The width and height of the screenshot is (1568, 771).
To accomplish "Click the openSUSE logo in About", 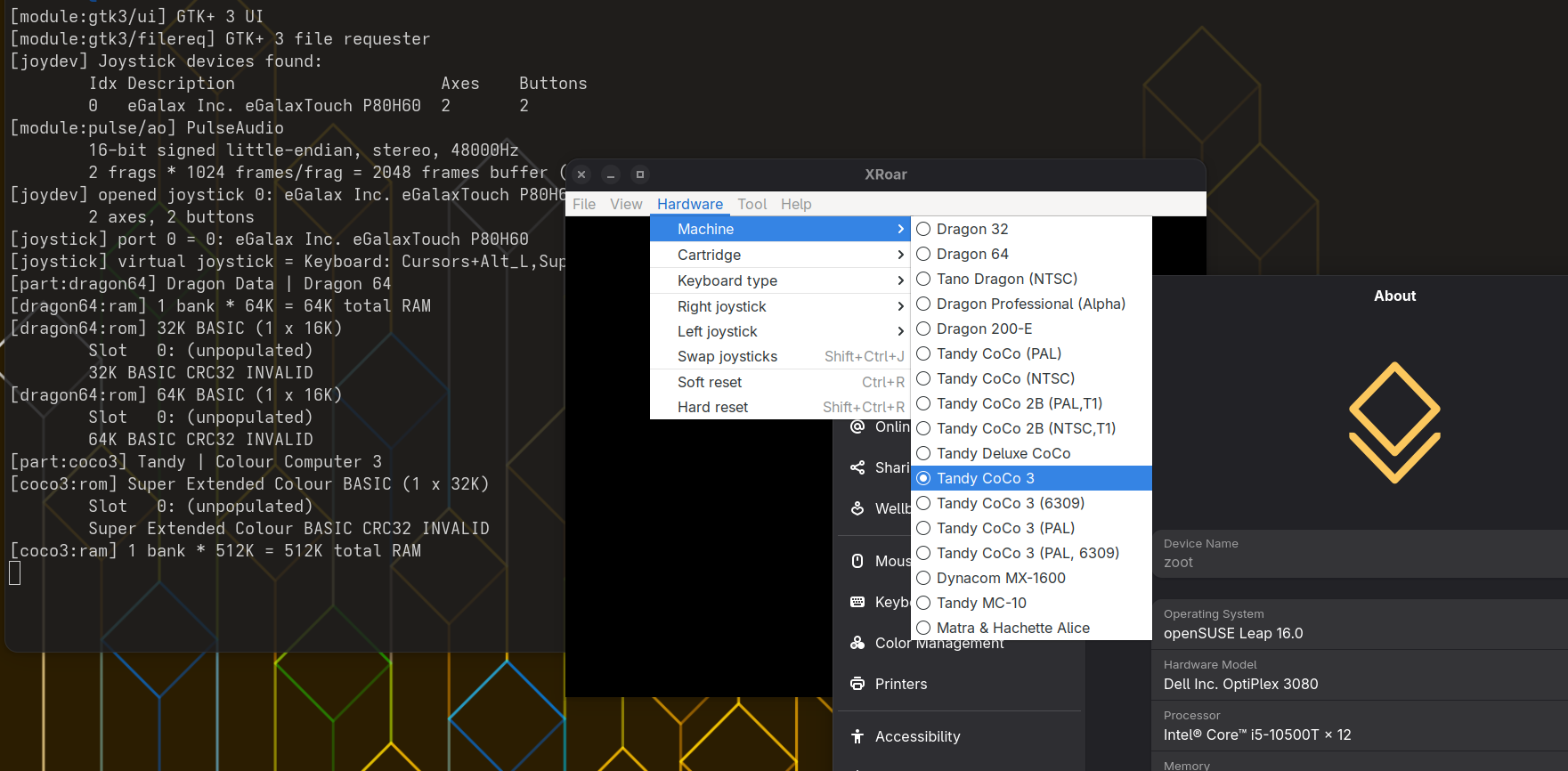I will pos(1394,422).
